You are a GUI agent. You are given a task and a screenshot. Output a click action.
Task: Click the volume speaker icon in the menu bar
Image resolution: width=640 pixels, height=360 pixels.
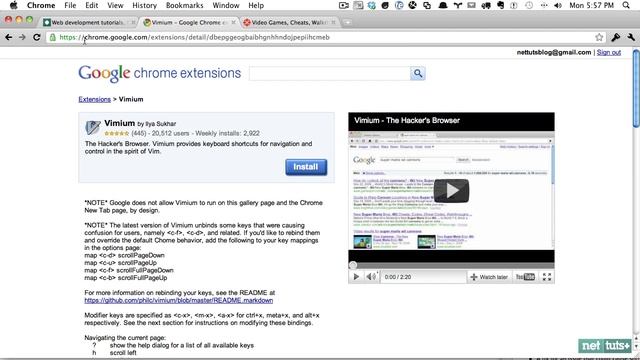coord(558,5)
